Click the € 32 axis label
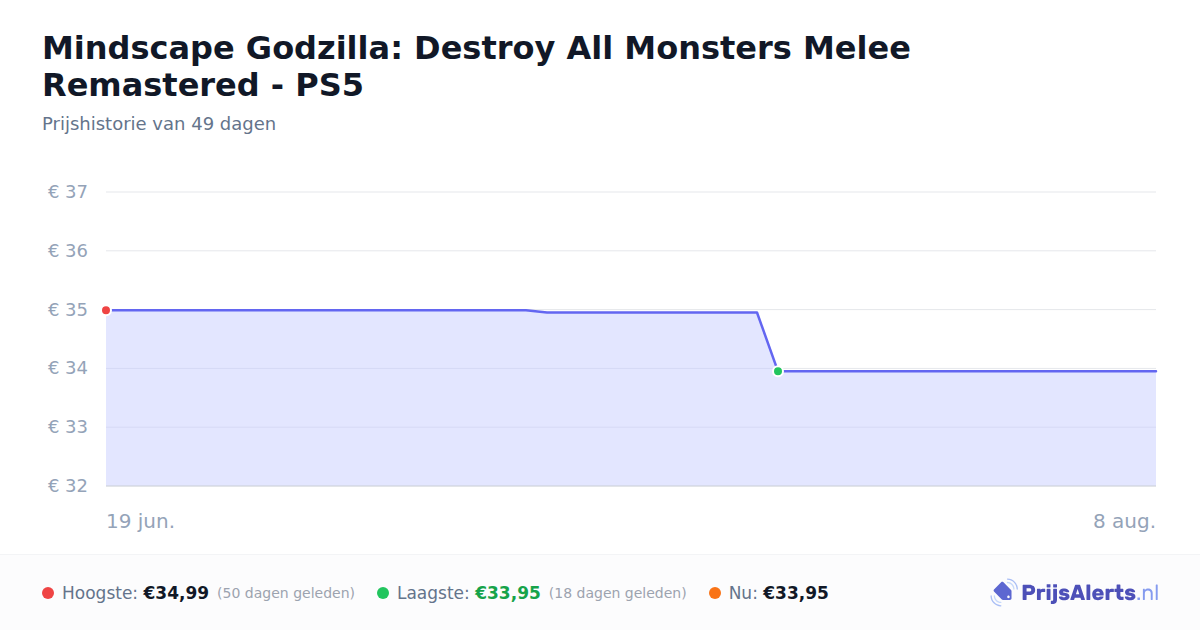The height and width of the screenshot is (630, 1200). coord(68,486)
